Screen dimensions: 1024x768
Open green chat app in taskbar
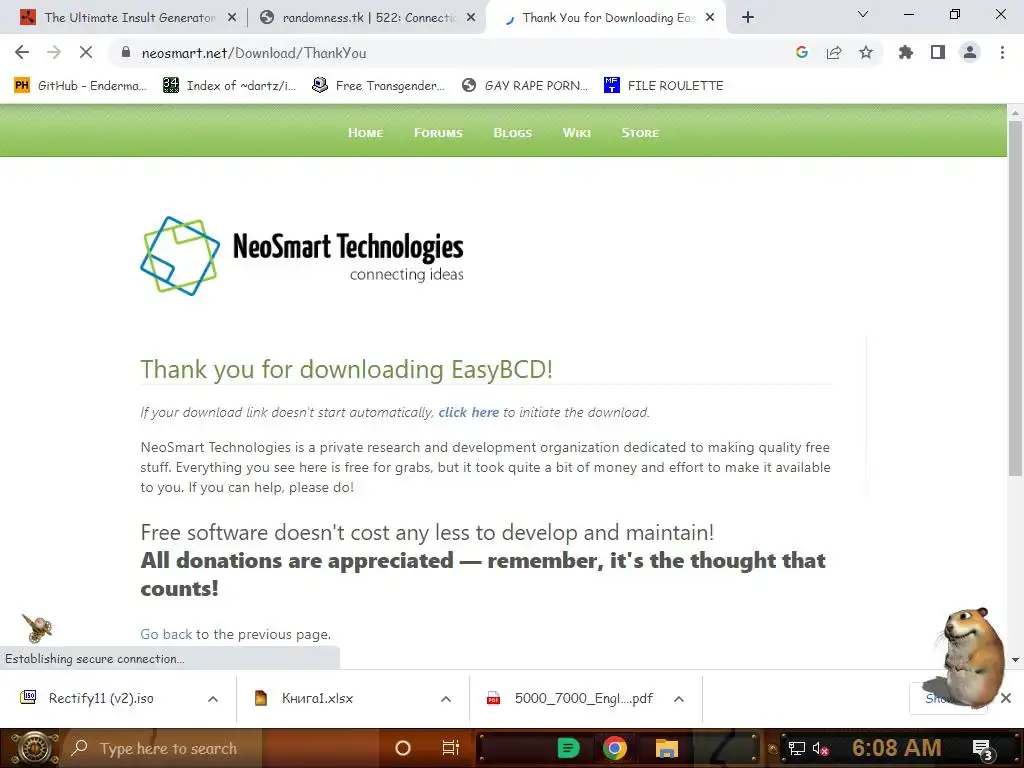coord(568,748)
